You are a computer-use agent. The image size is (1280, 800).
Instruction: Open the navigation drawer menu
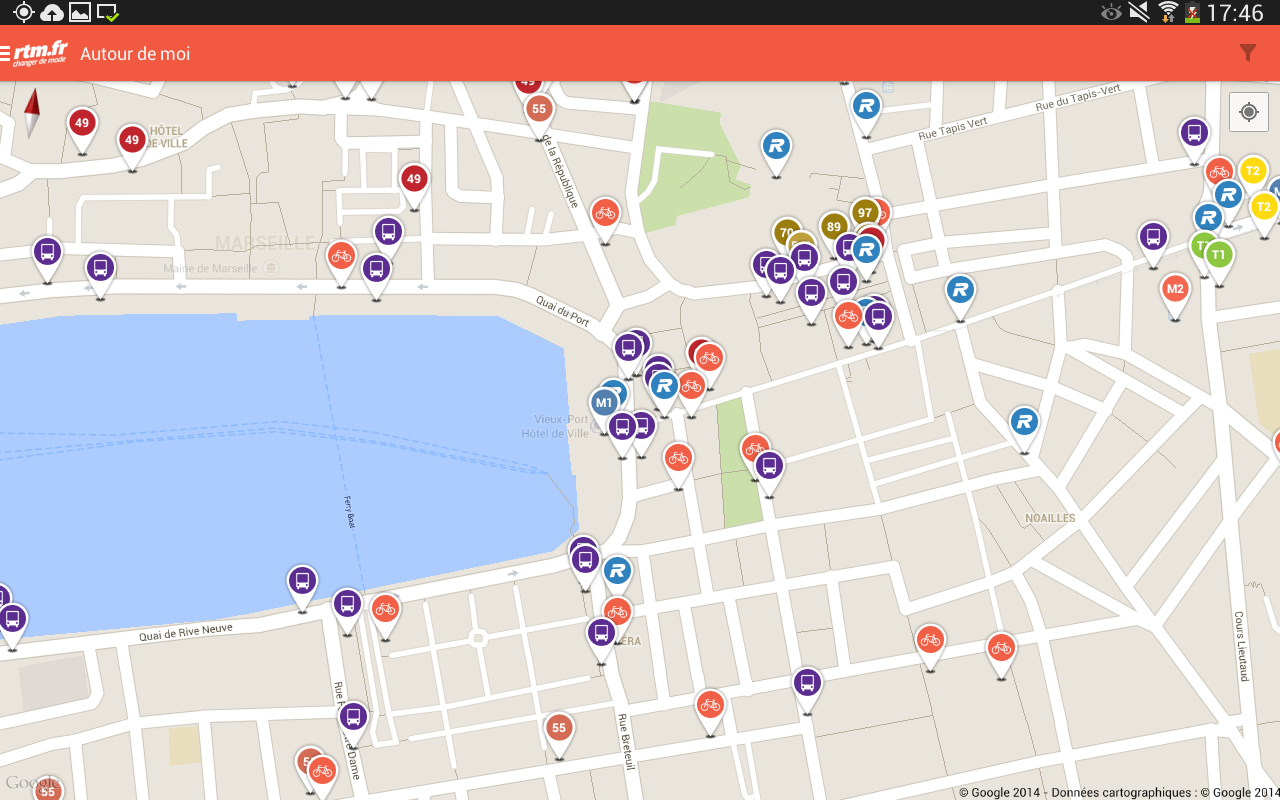8,53
